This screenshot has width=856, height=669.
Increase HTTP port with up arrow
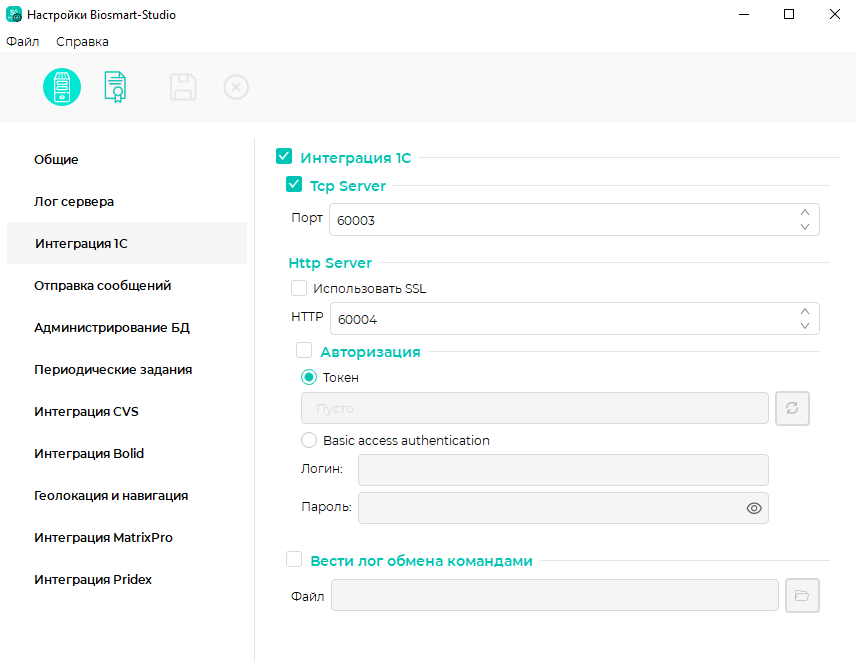[805, 311]
